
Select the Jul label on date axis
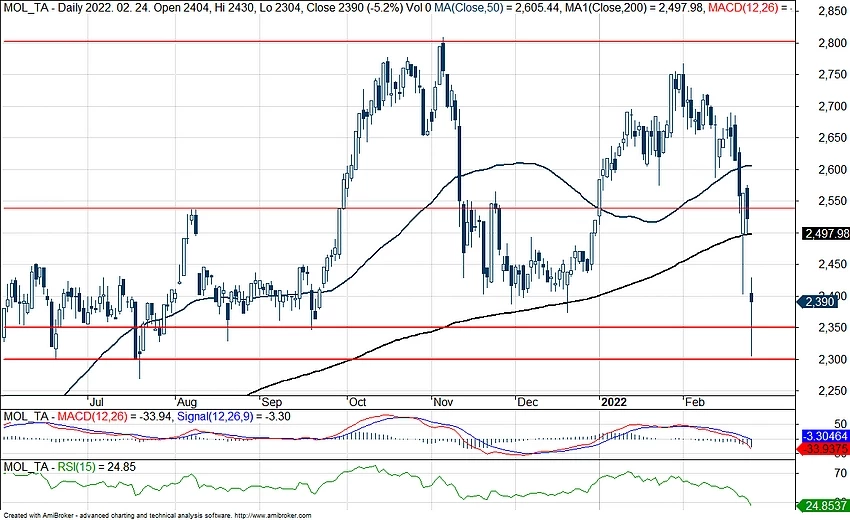pyautogui.click(x=96, y=402)
